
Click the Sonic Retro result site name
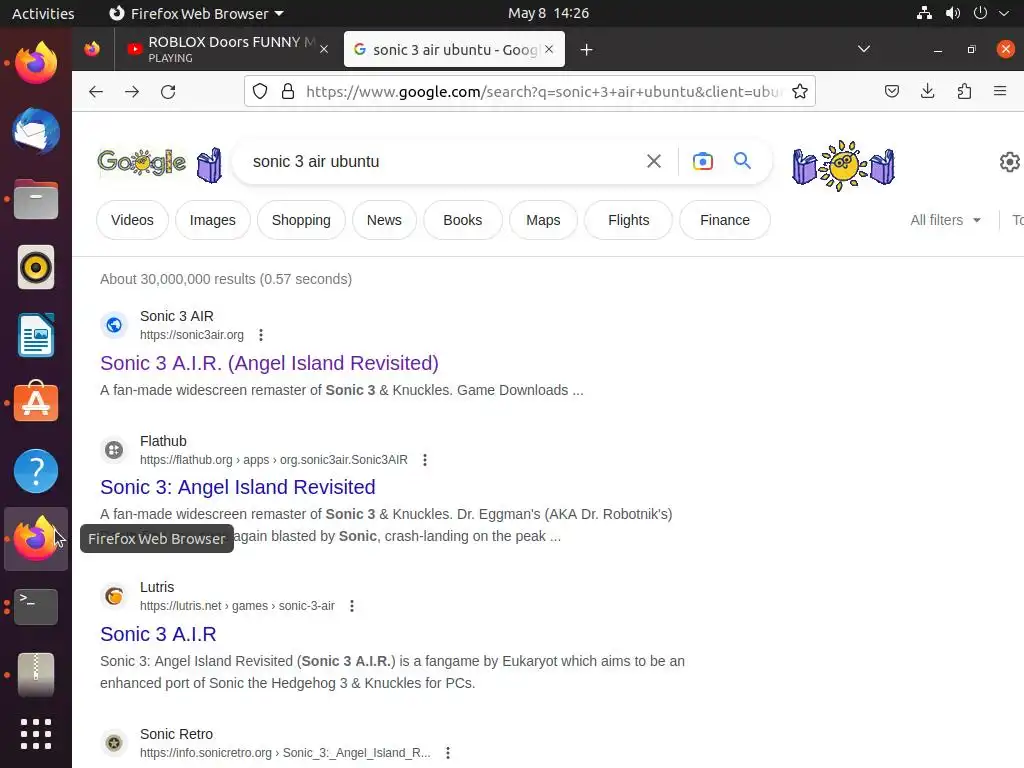[176, 734]
